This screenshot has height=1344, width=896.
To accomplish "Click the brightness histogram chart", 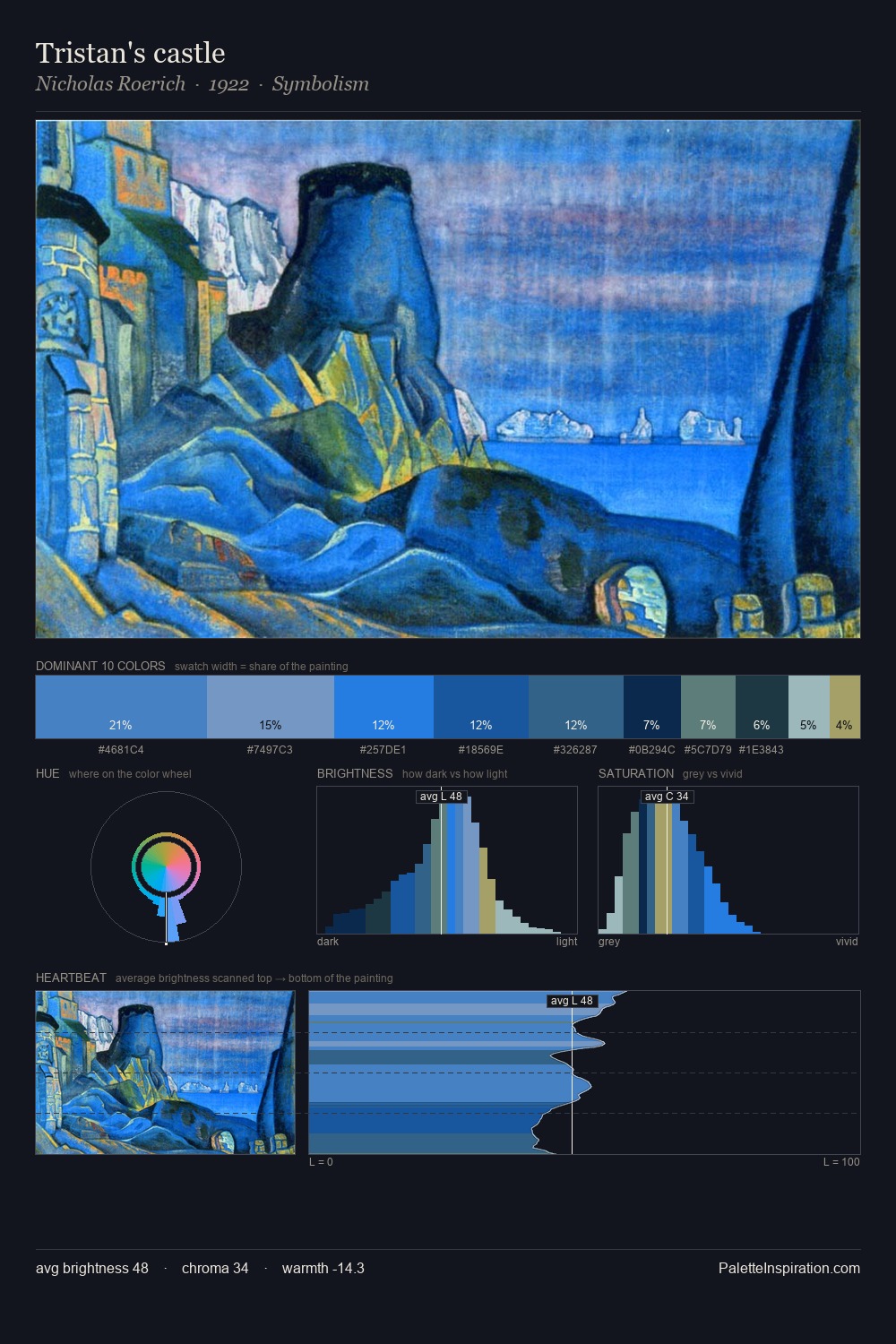I will [x=447, y=860].
